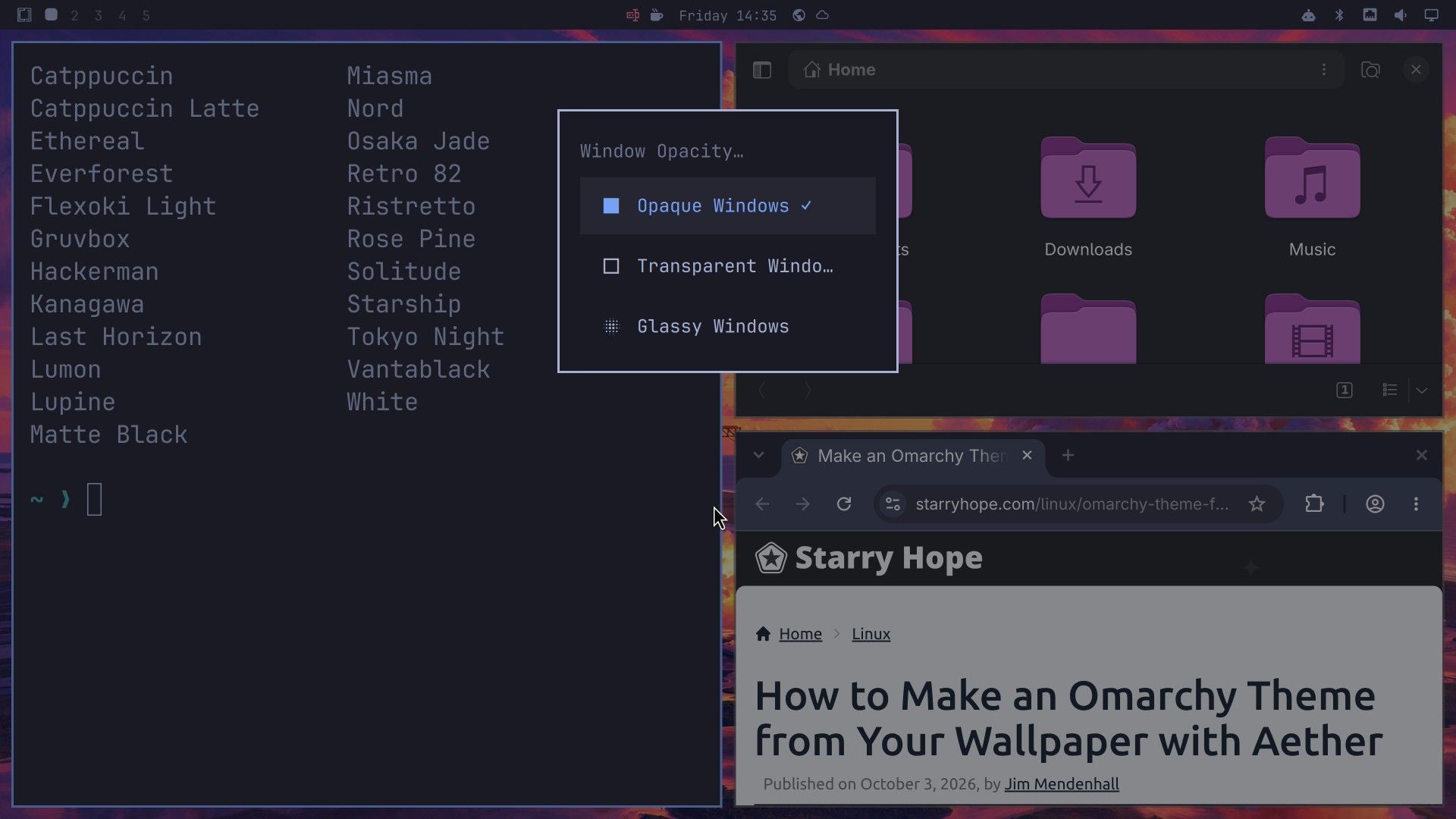The image size is (1456, 819).
Task: Click tab count indicator in file manager
Action: click(1344, 390)
